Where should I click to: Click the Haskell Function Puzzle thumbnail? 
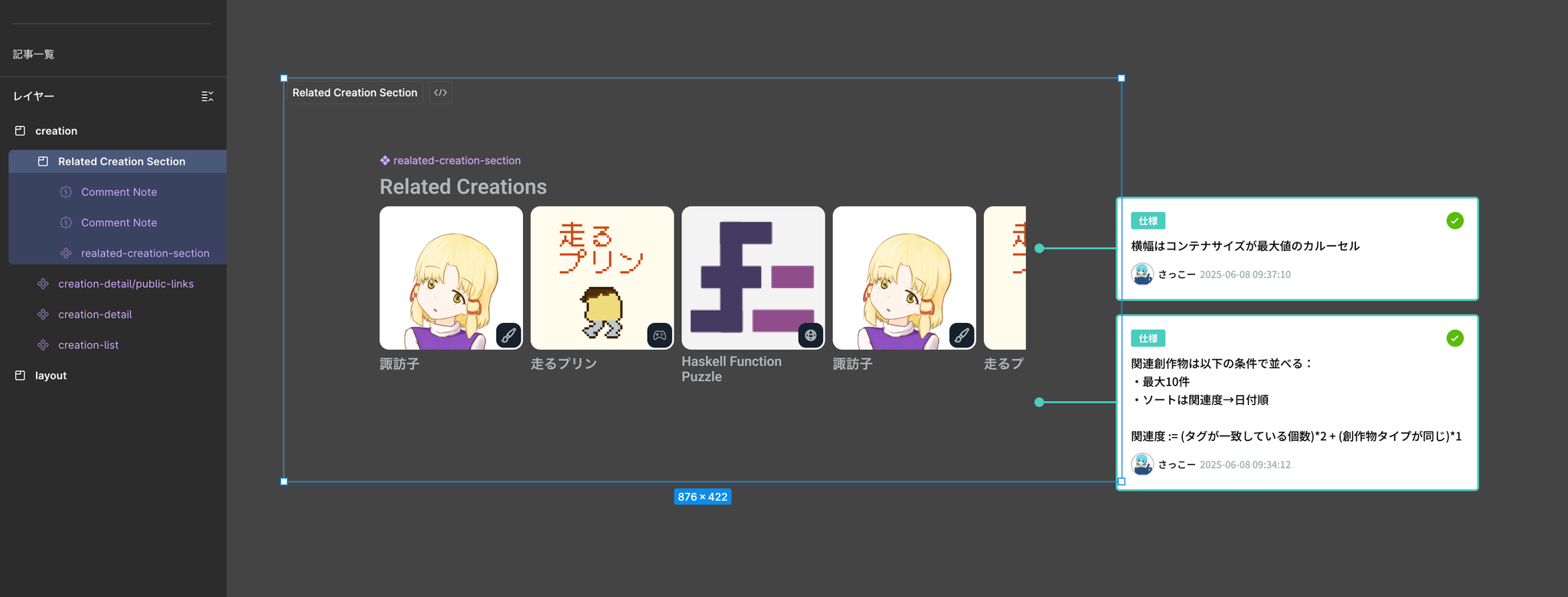[x=753, y=277]
